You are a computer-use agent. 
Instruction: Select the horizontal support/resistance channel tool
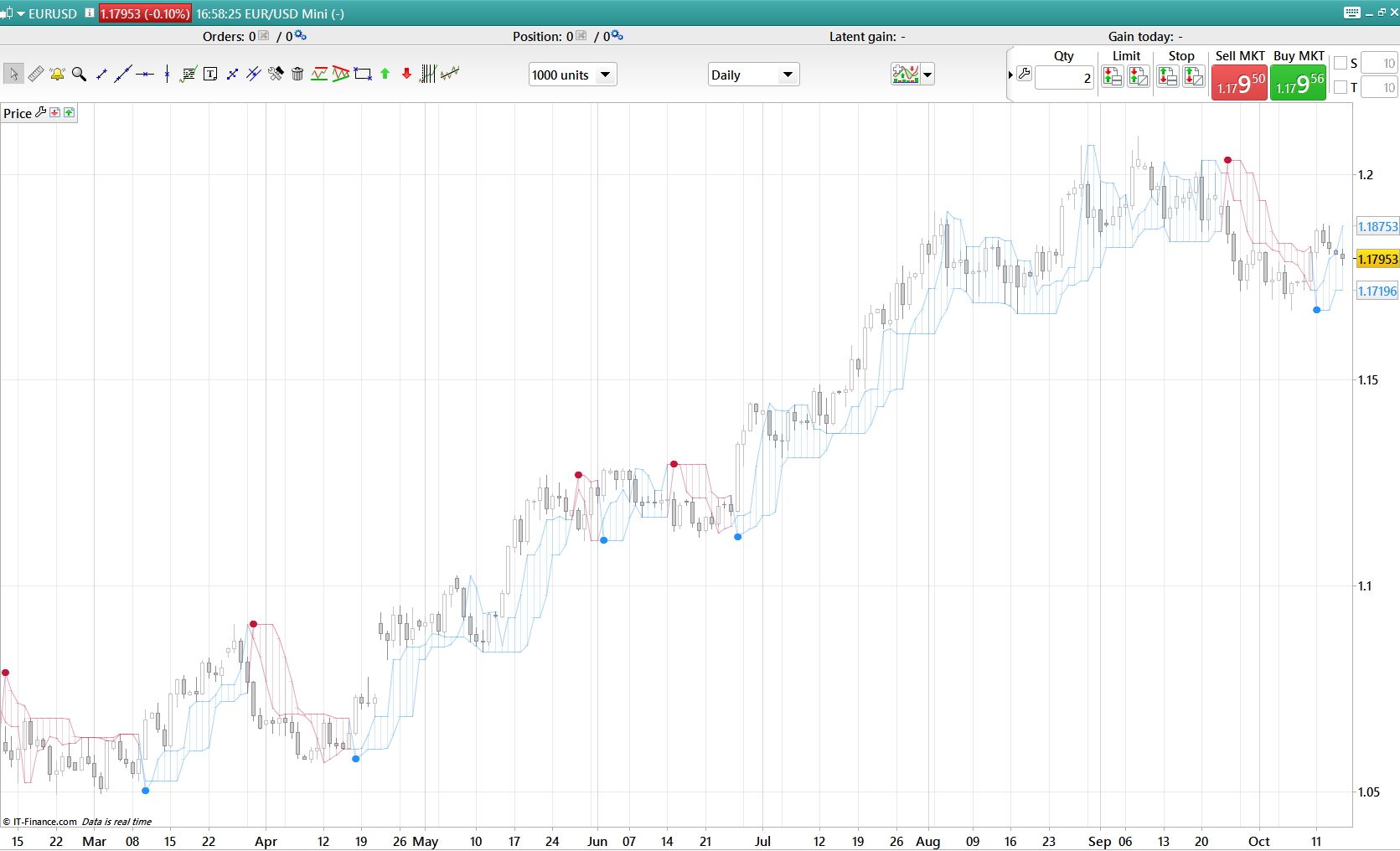[319, 74]
